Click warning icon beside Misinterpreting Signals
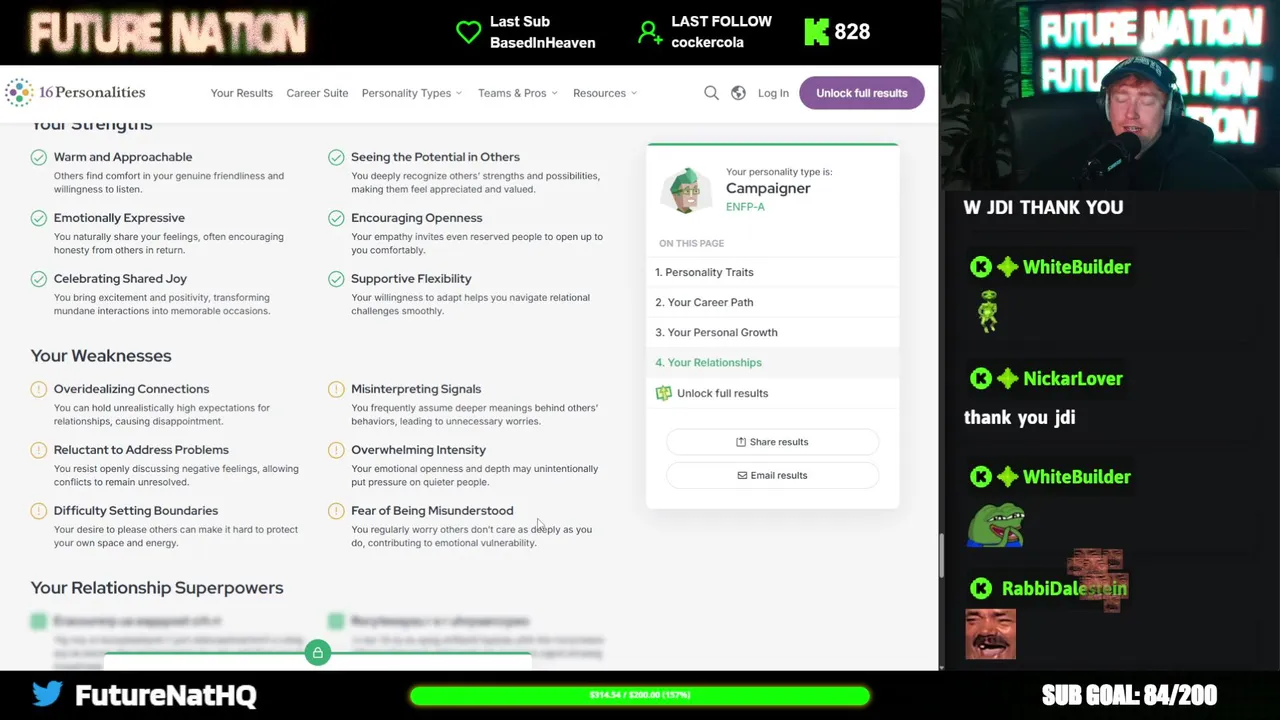 (336, 389)
